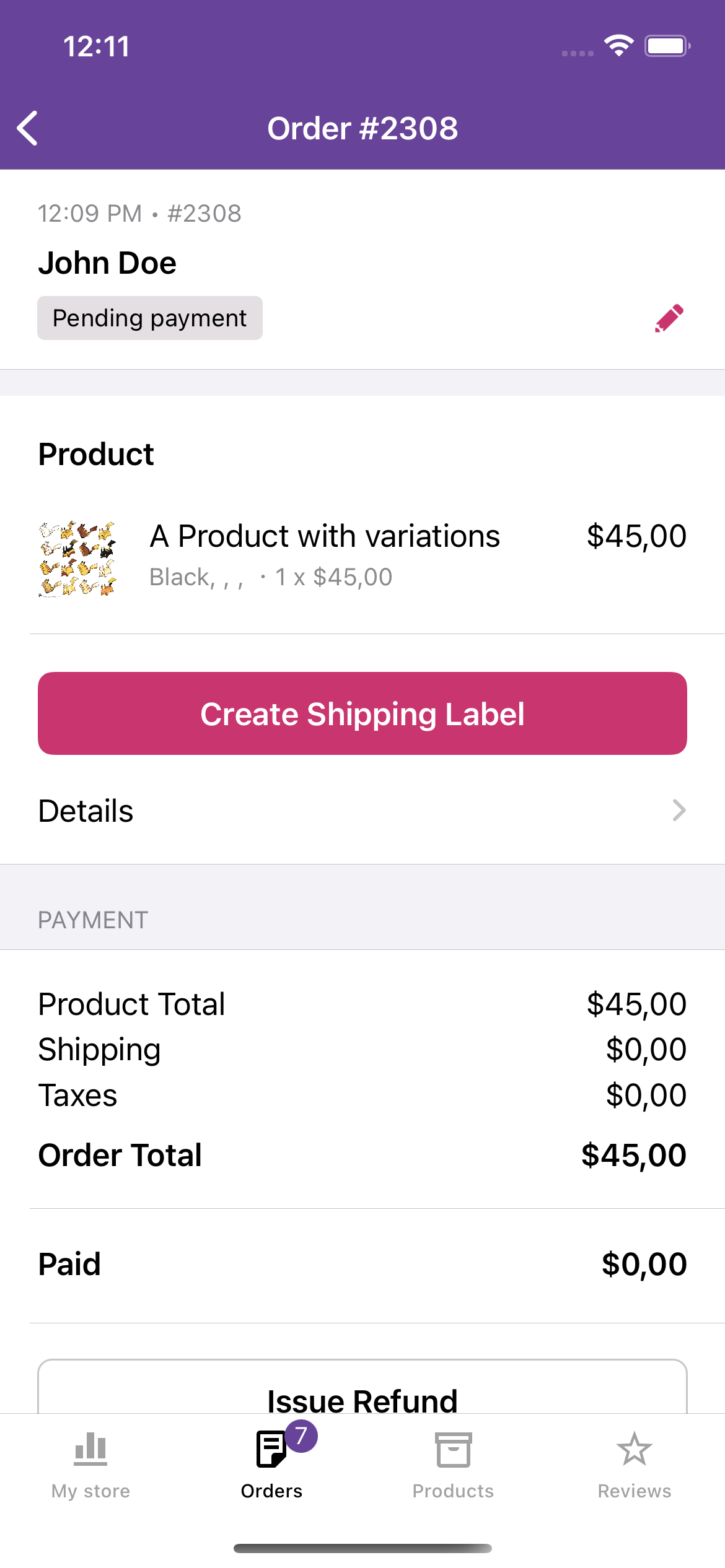The height and width of the screenshot is (1568, 725).
Task: Click Create Shipping Label button
Action: 362,713
